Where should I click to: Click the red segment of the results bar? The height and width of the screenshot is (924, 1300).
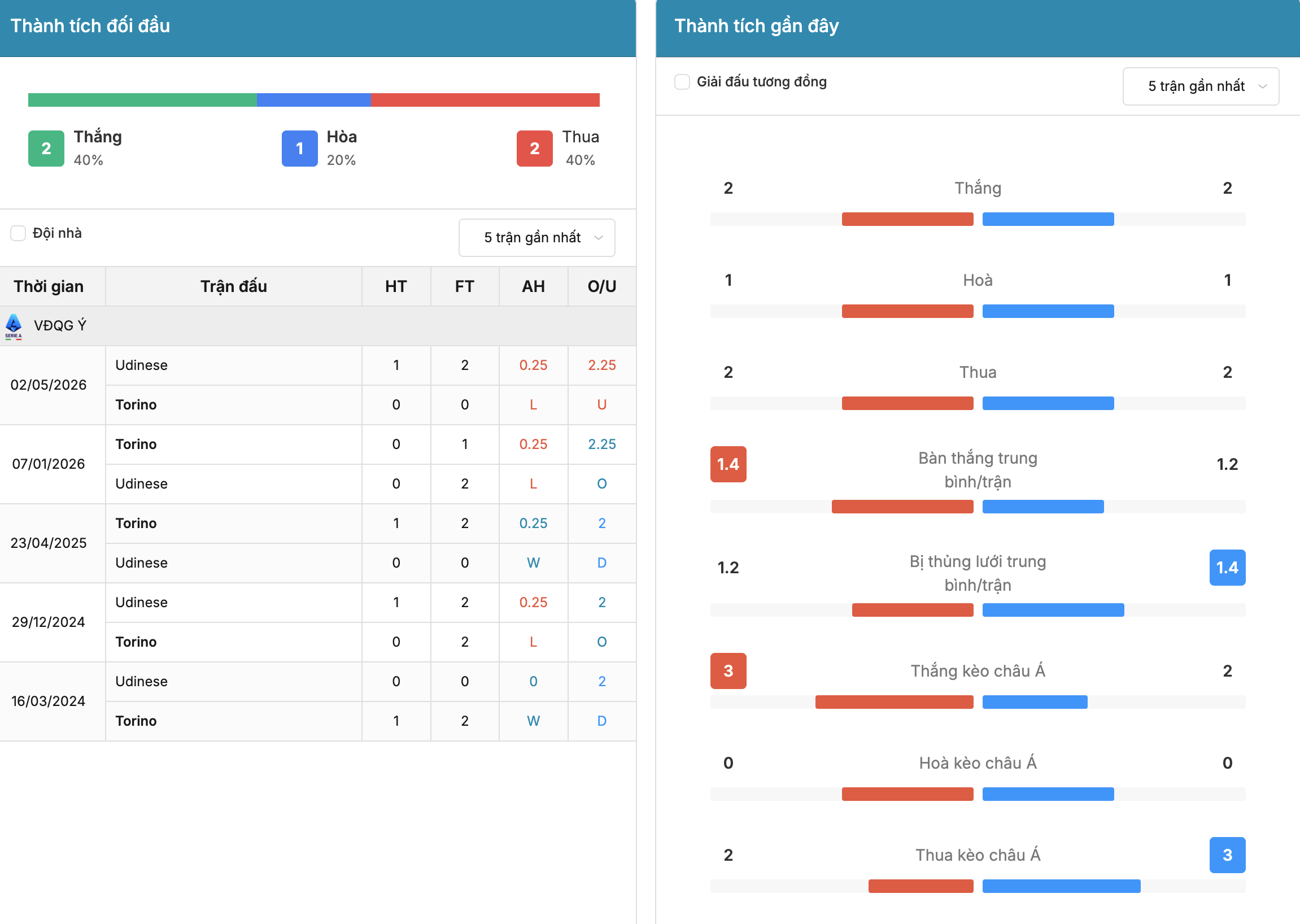[485, 100]
